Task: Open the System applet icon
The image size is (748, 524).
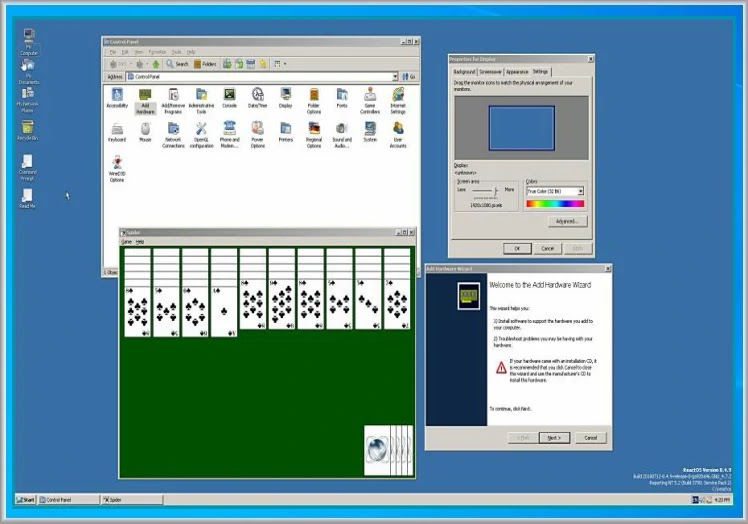Action: coord(370,132)
